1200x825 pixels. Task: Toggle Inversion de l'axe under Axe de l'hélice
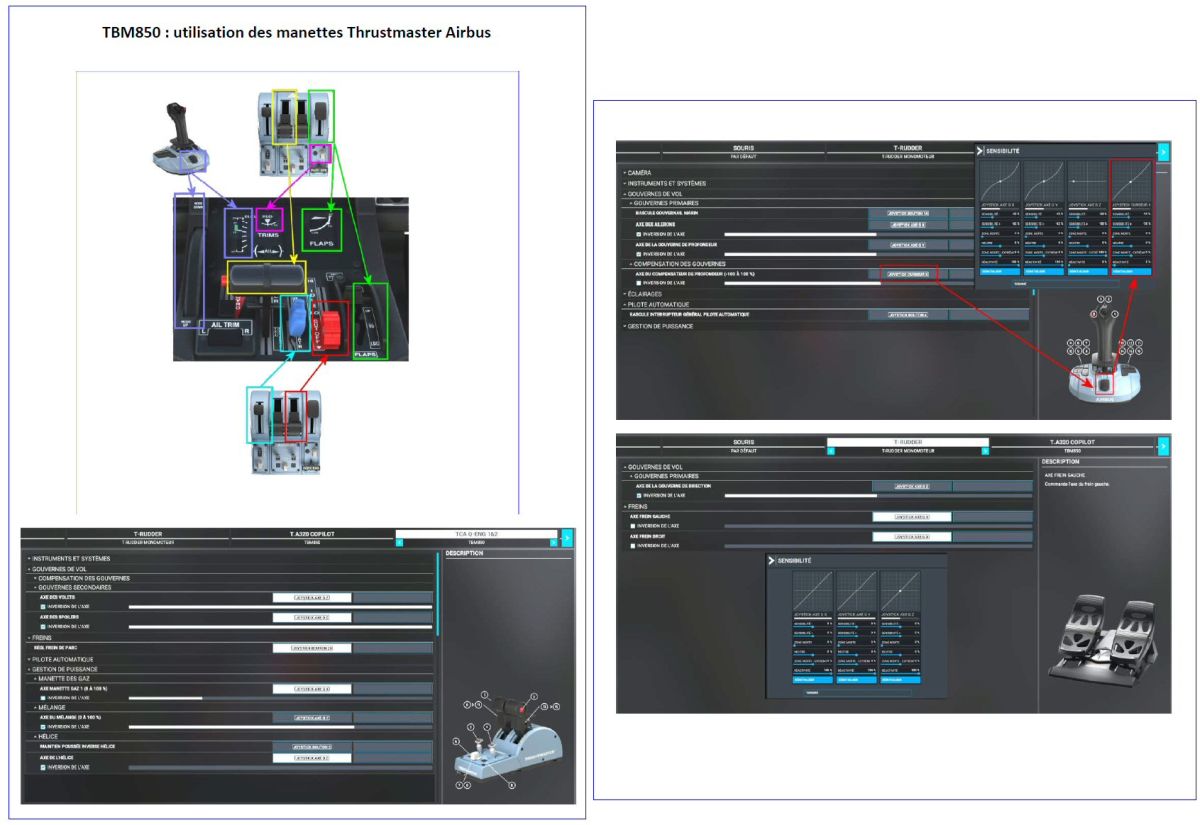point(43,767)
